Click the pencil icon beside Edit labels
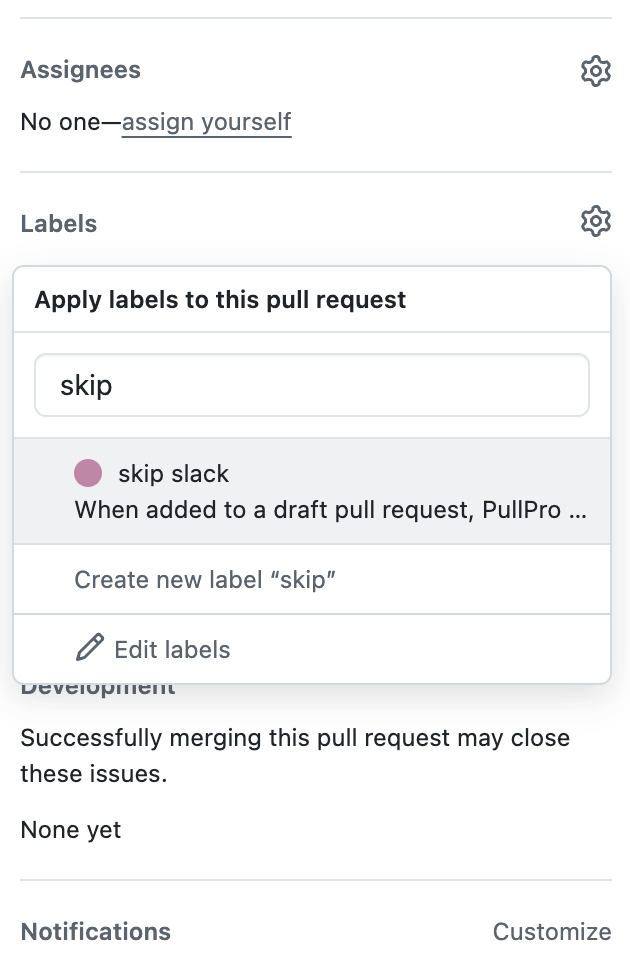 (x=90, y=649)
